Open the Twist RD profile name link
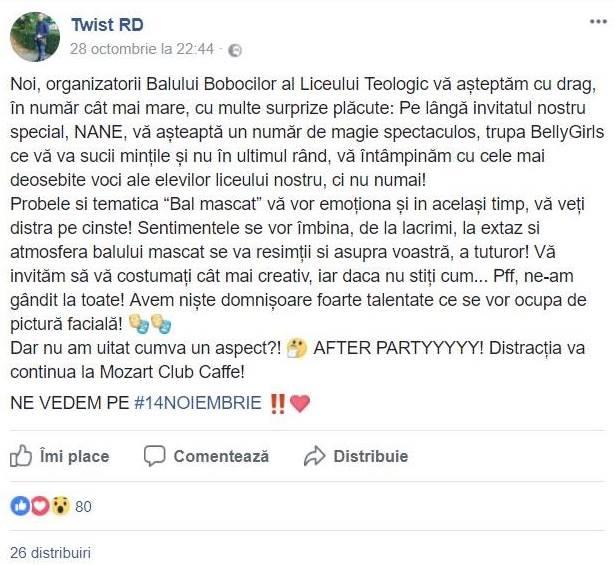The width and height of the screenshot is (615, 565). [x=107, y=23]
